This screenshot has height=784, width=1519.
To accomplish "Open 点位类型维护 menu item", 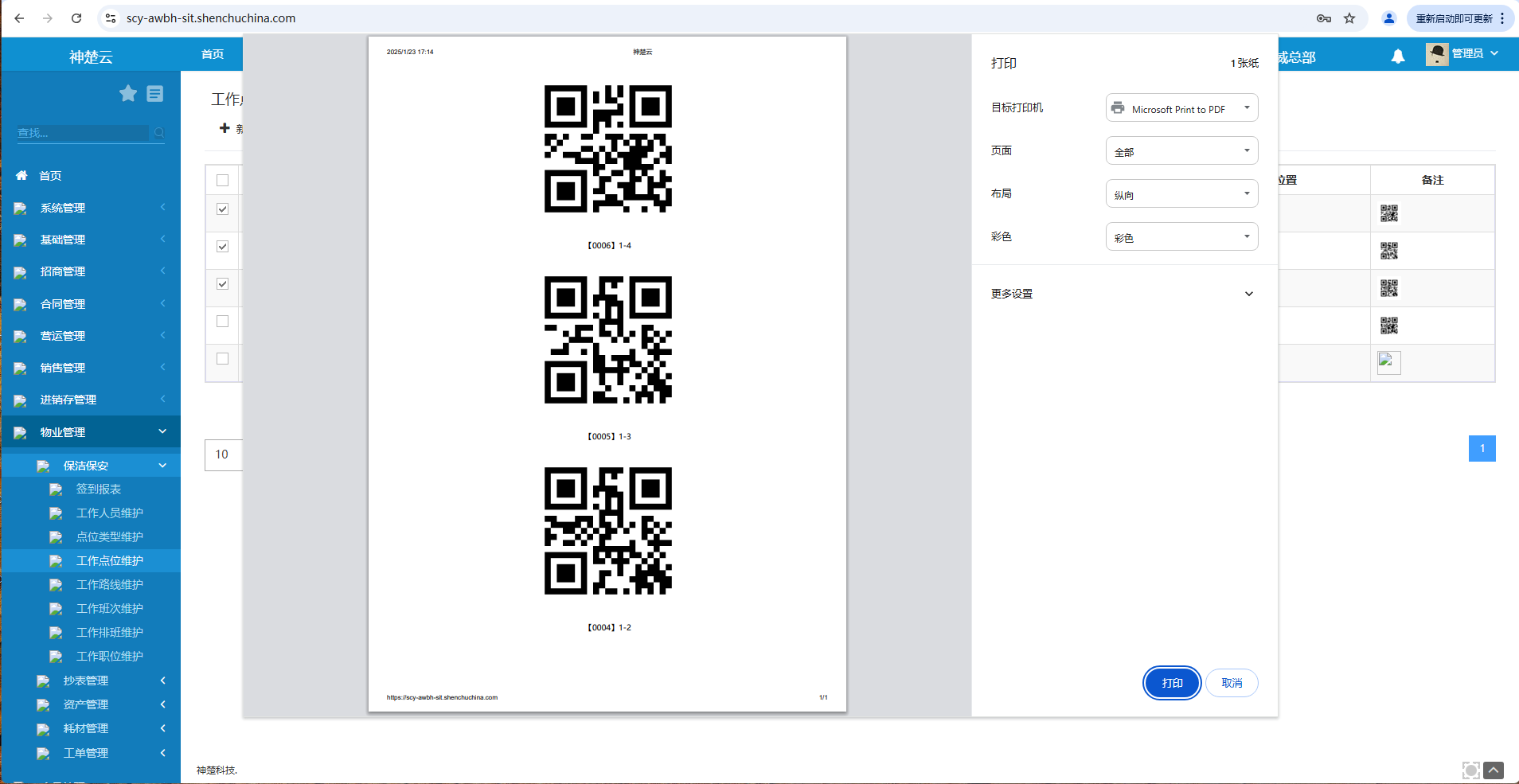I will click(110, 537).
